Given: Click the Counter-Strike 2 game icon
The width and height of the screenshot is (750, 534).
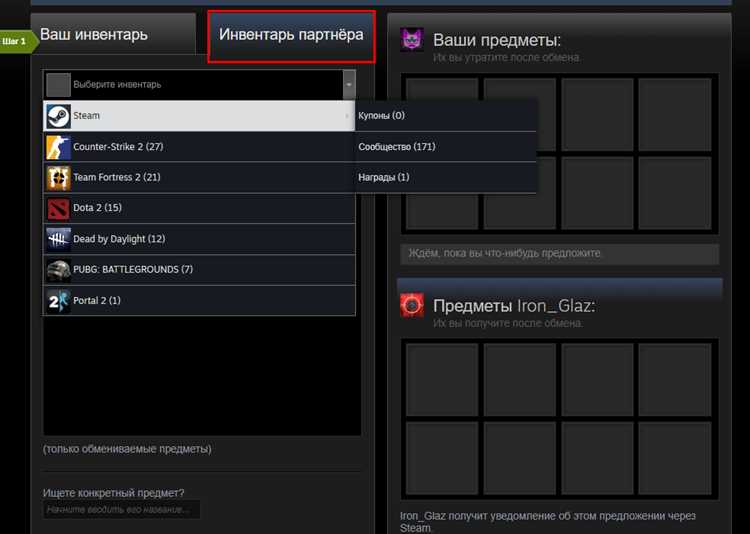Looking at the screenshot, I should (x=58, y=146).
